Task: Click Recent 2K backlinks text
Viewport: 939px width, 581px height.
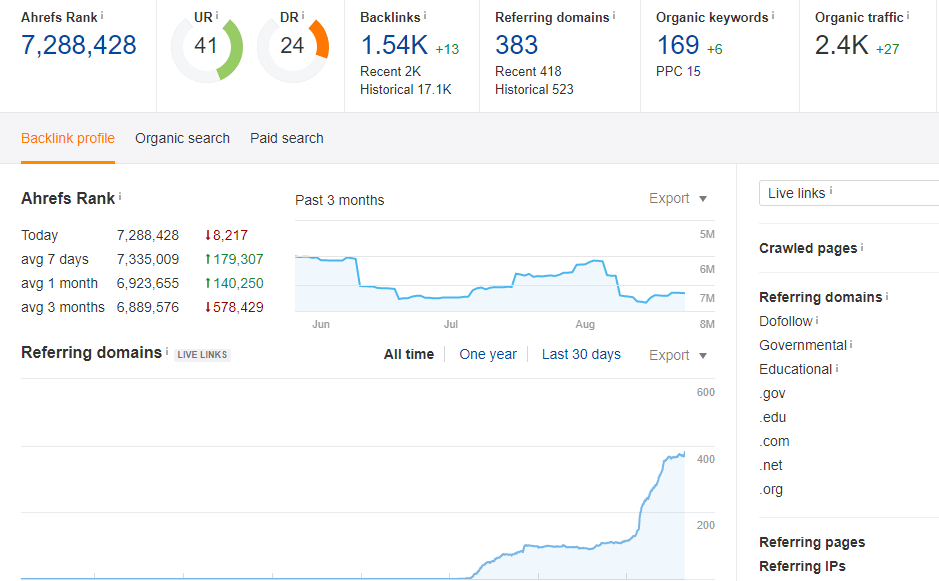Action: [390, 71]
